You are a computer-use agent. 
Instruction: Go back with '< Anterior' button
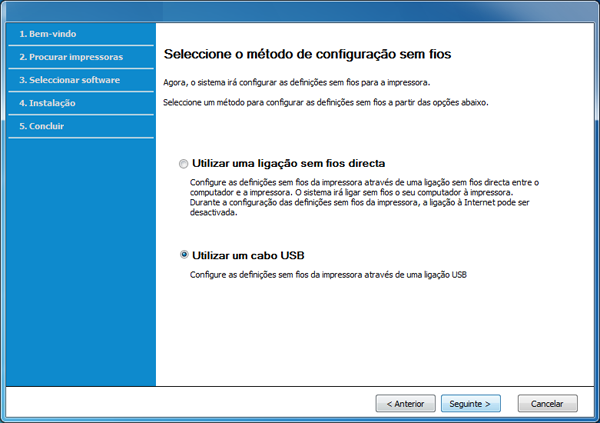pyautogui.click(x=405, y=403)
